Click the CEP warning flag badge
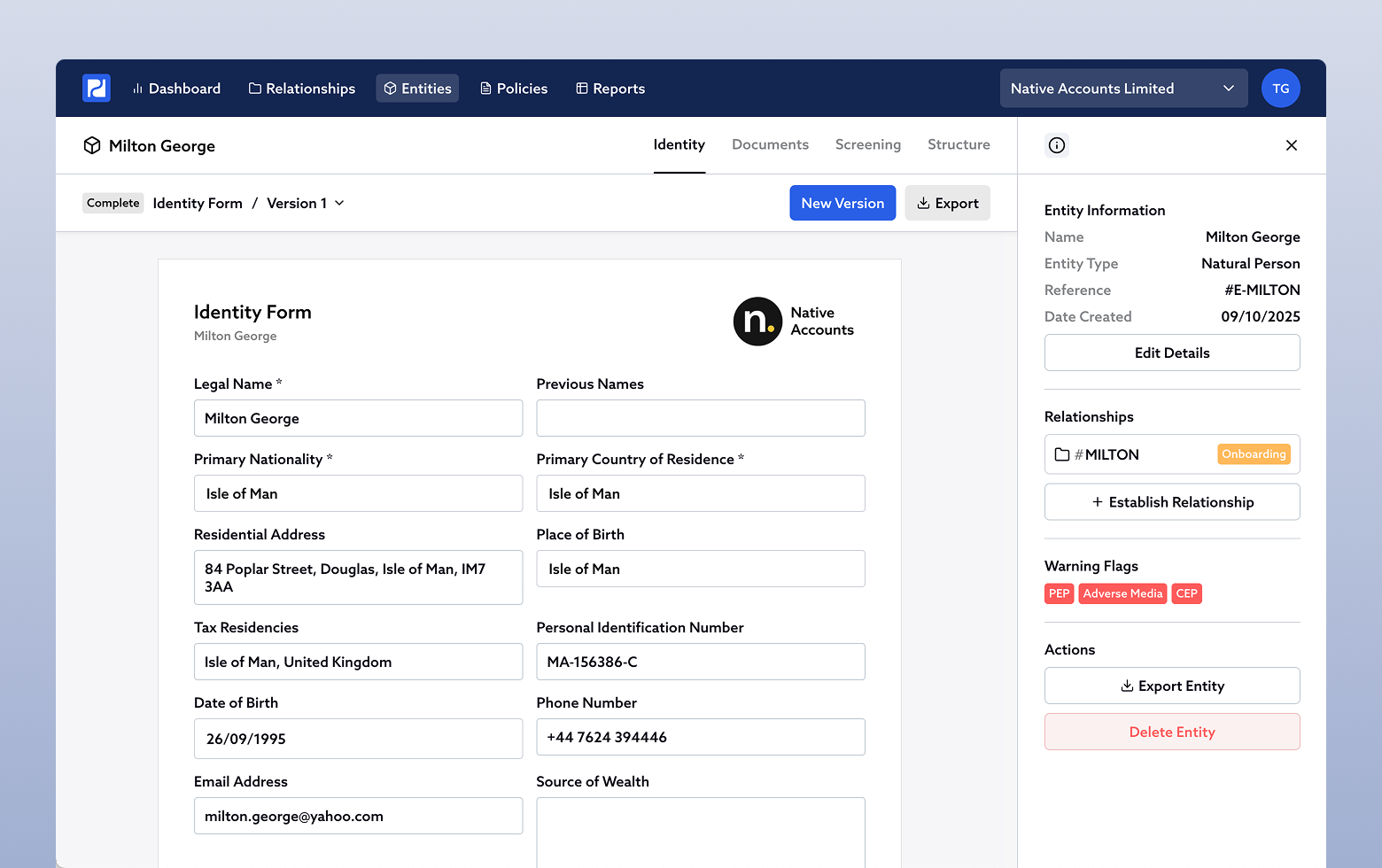 (x=1186, y=593)
